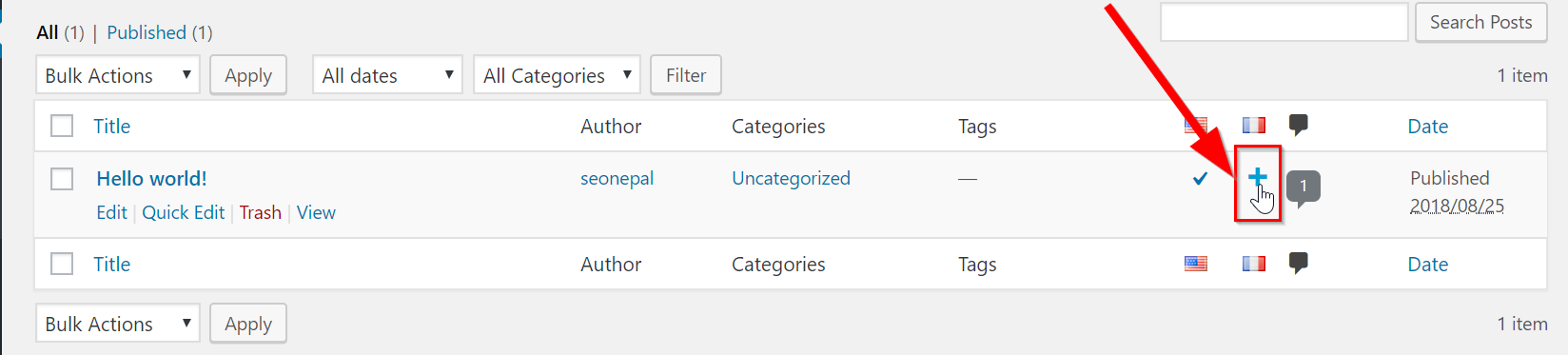Viewport: 1568px width, 355px height.
Task: Click the English checkmark for Hello world!
Action: pyautogui.click(x=1200, y=178)
